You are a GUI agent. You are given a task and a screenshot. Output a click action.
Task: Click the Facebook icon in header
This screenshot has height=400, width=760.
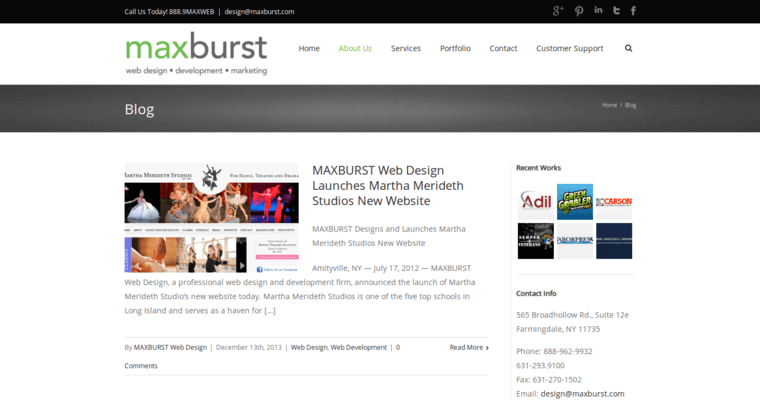[x=633, y=11]
